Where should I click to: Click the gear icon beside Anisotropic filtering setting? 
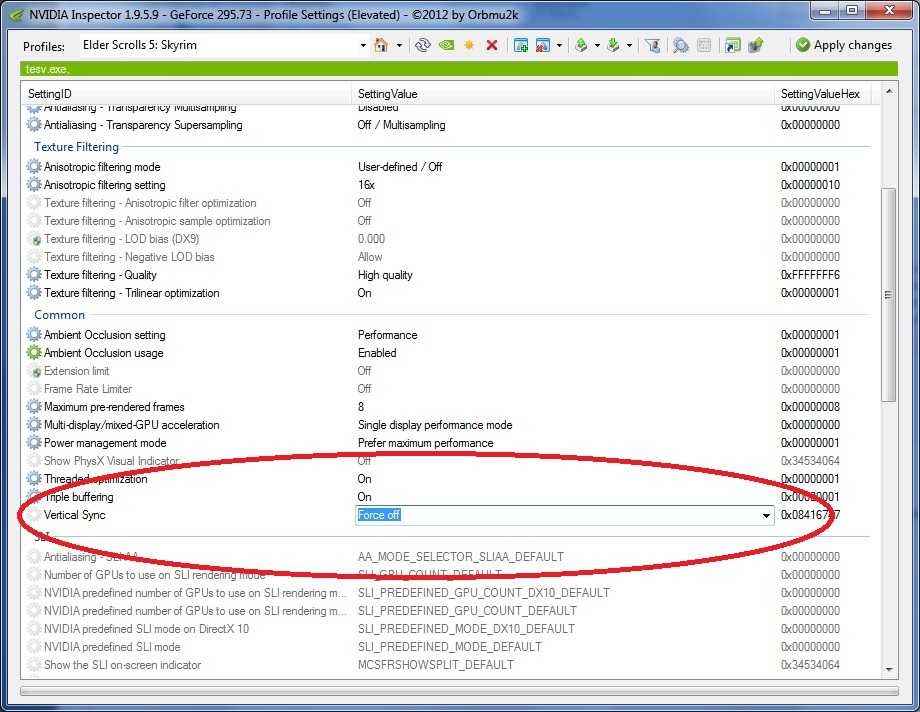pyautogui.click(x=34, y=185)
